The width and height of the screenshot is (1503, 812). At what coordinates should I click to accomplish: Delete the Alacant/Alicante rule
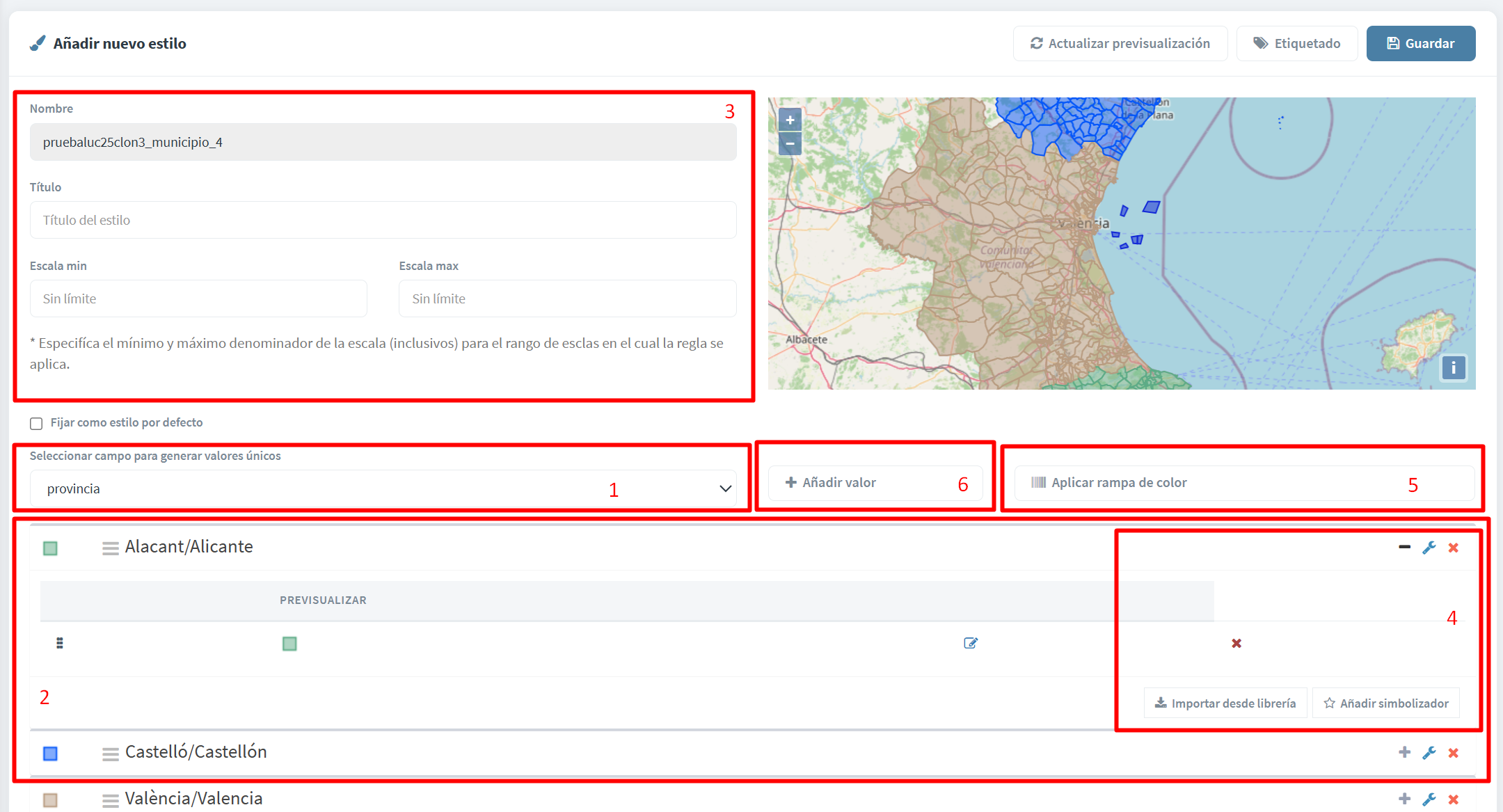1454,548
